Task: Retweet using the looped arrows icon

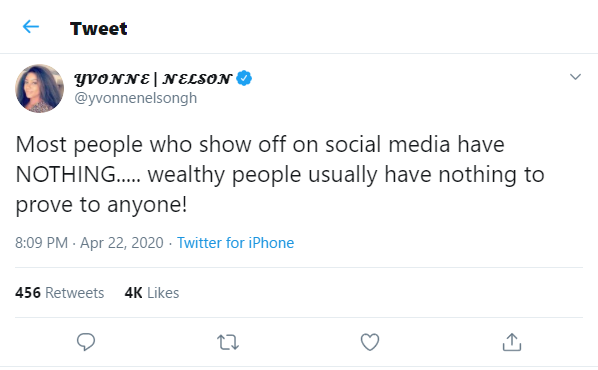Action: (228, 342)
